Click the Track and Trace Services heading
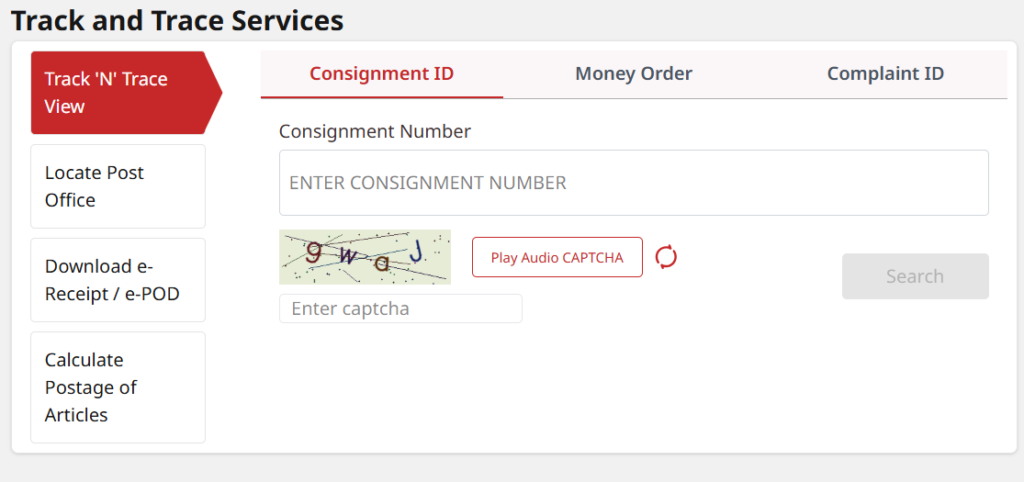The width and height of the screenshot is (1024, 482). [177, 20]
